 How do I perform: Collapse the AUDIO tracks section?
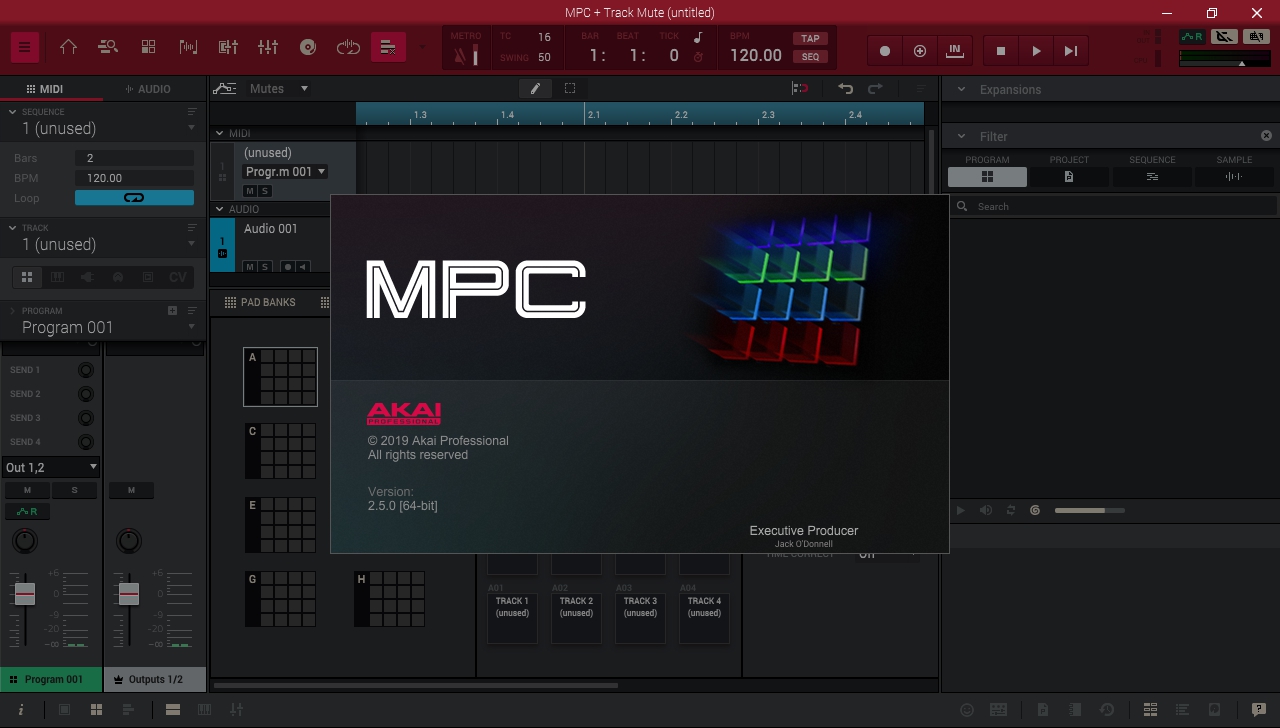coord(220,209)
